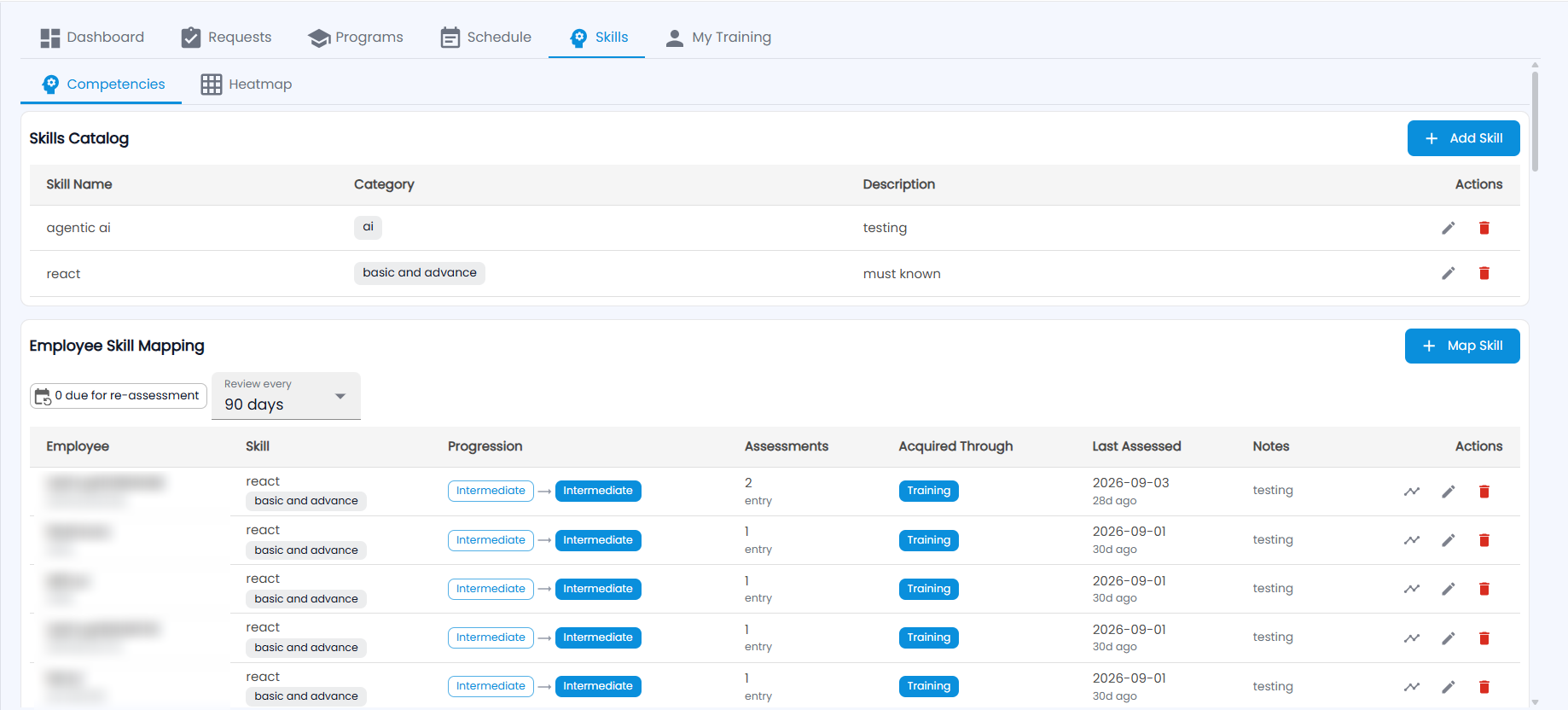Image resolution: width=1568 pixels, height=710 pixels.
Task: Go to the Requests tab
Action: [x=226, y=38]
